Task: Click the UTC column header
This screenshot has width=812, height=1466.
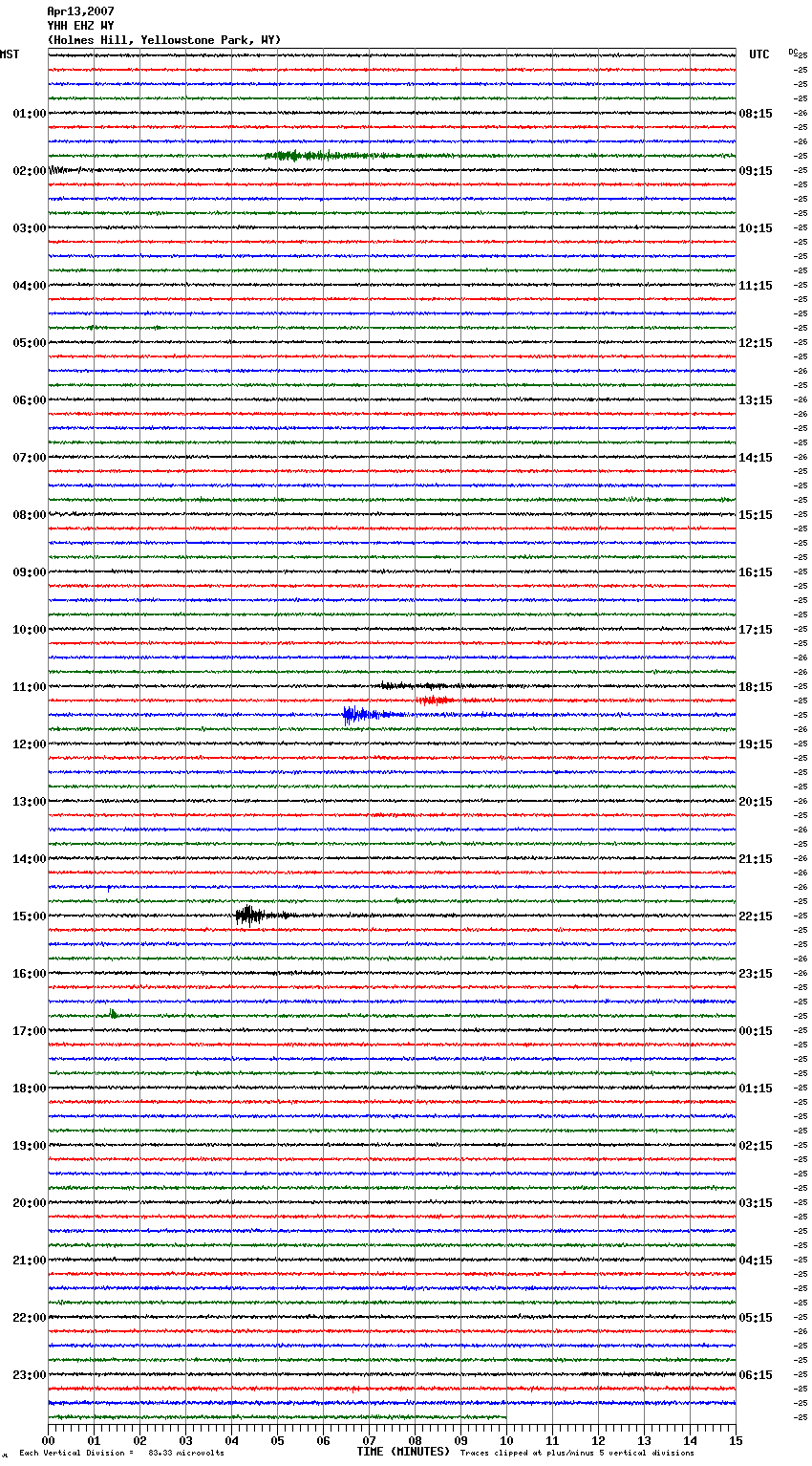Action: point(759,54)
